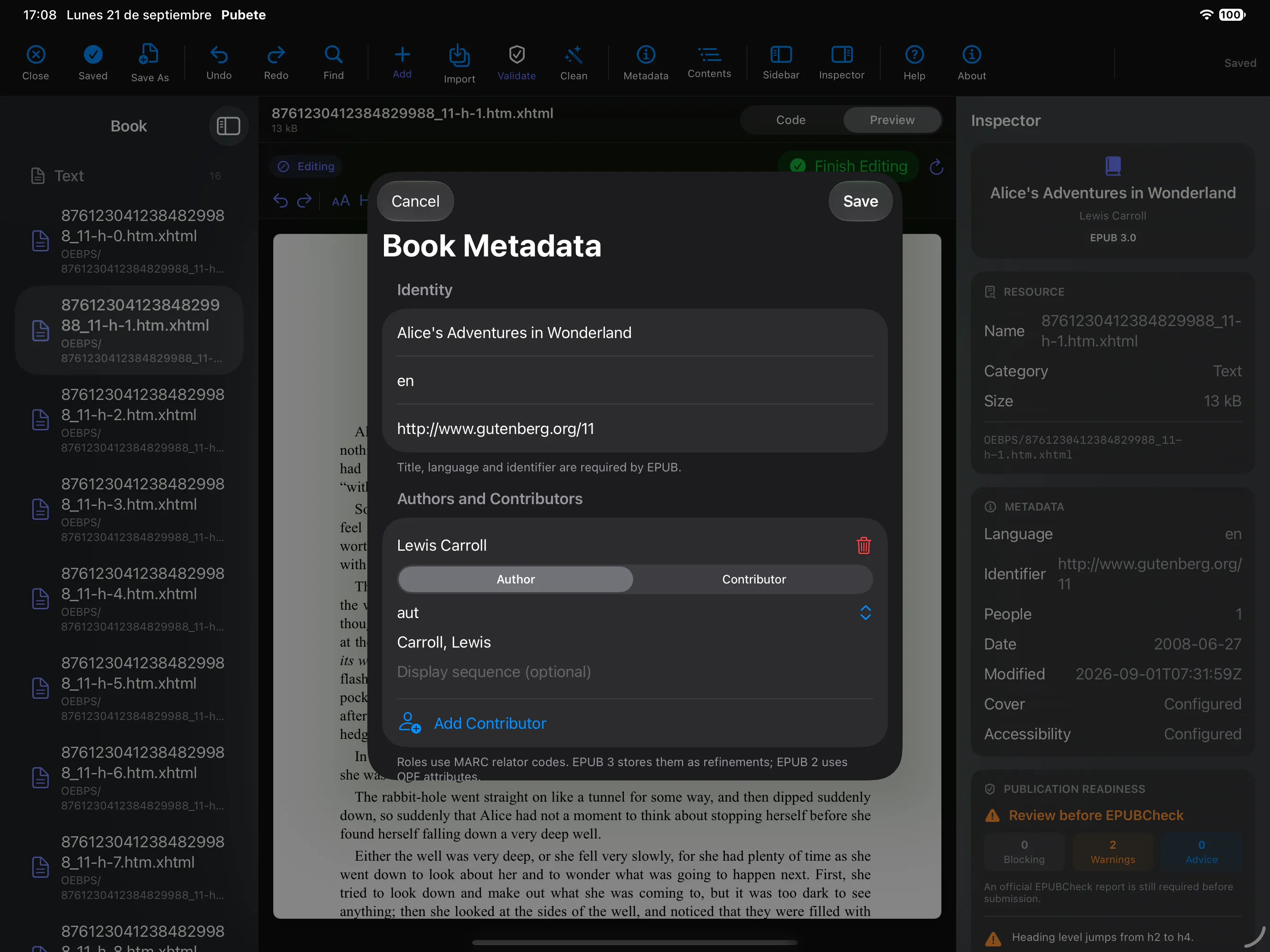
Task: Toggle the Sidebar from the toolbar
Action: [x=780, y=62]
